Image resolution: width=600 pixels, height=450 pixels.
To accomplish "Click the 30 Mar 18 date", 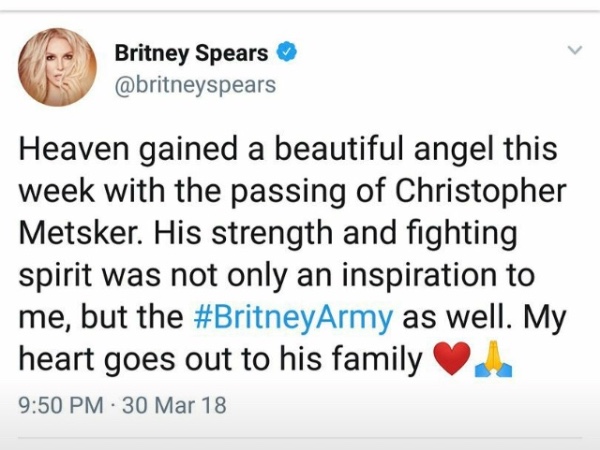I will (174, 405).
